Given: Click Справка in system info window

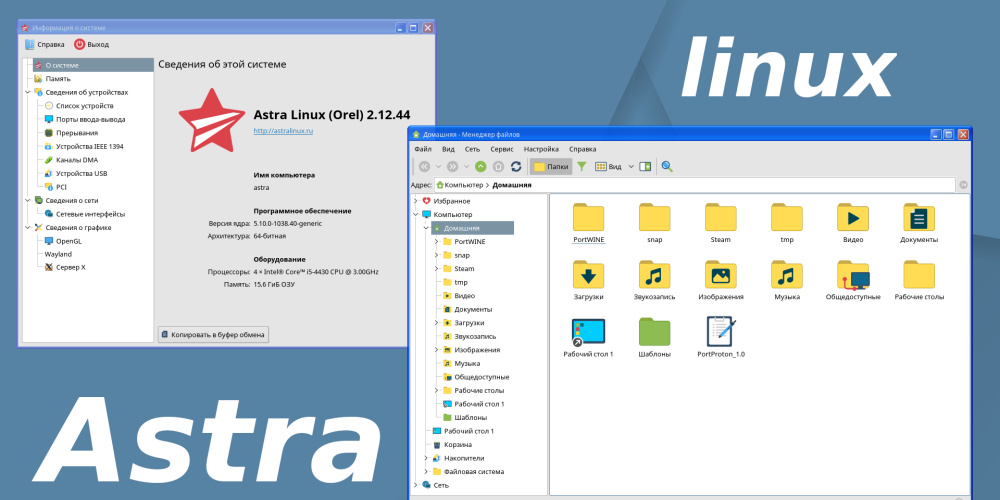Looking at the screenshot, I should [x=45, y=45].
